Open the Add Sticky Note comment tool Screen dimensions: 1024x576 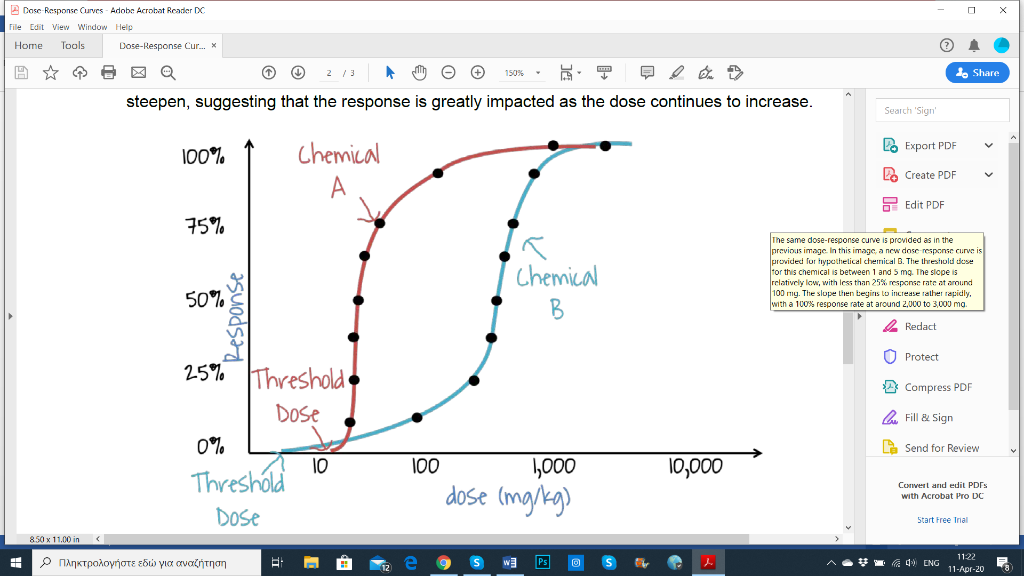pyautogui.click(x=647, y=72)
